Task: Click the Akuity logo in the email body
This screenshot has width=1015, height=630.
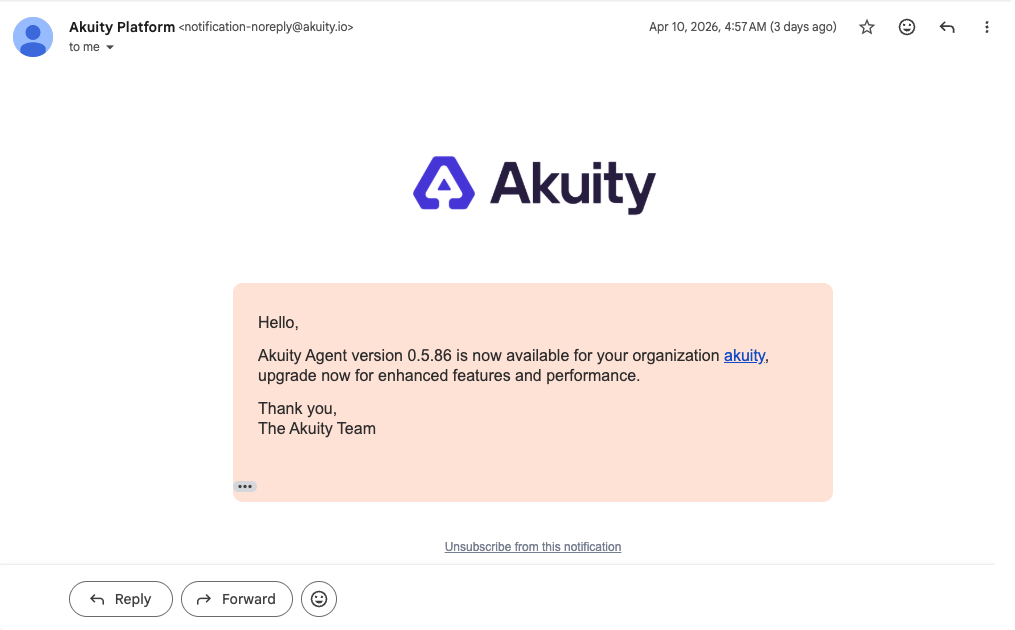Action: point(533,184)
